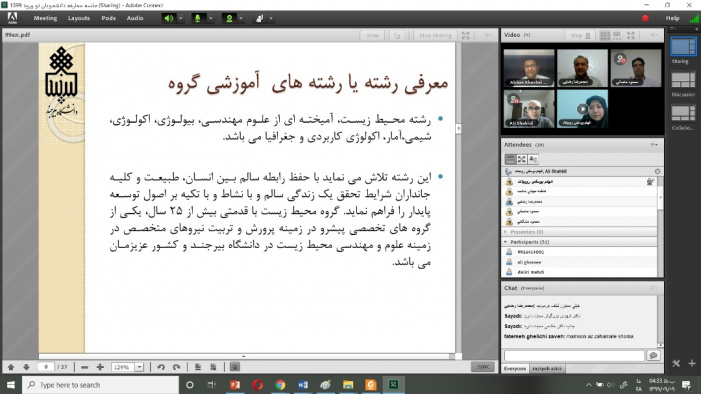This screenshot has height=394, width=701.
Task: Zoom in with the plus icon
Action: 100,367
